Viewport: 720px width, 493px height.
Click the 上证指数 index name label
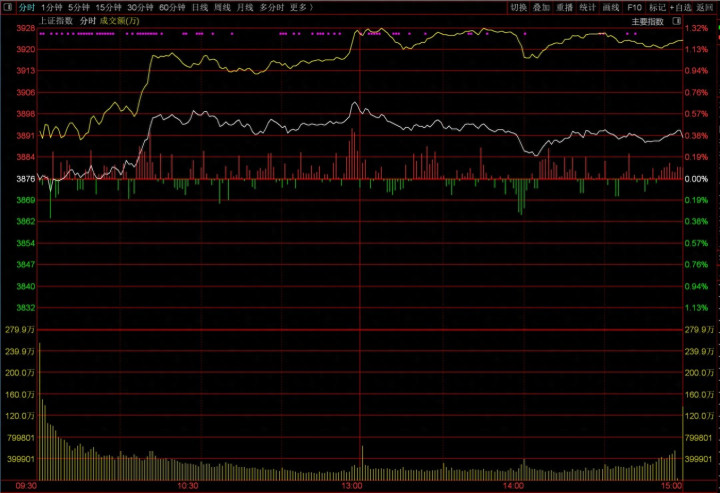[x=56, y=21]
